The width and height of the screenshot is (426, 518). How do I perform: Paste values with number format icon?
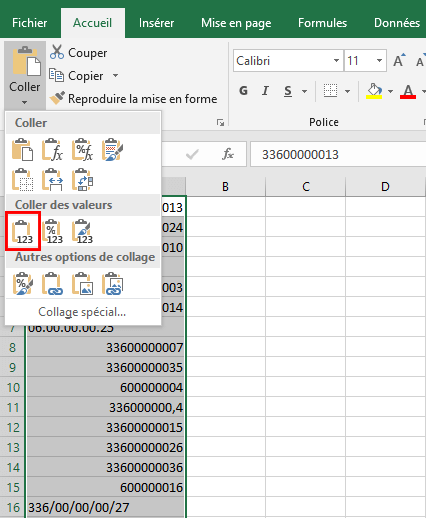53,231
